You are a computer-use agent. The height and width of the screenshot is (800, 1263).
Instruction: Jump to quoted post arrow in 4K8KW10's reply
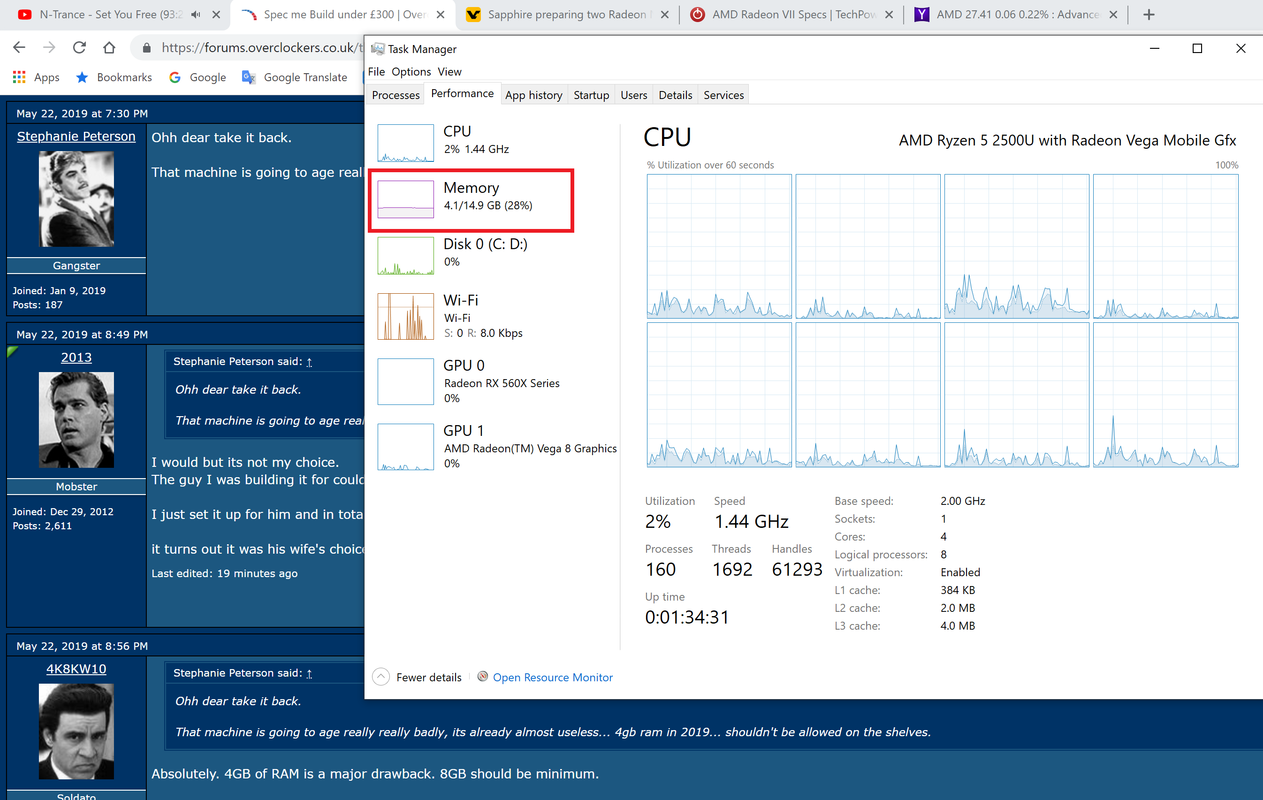coord(309,673)
